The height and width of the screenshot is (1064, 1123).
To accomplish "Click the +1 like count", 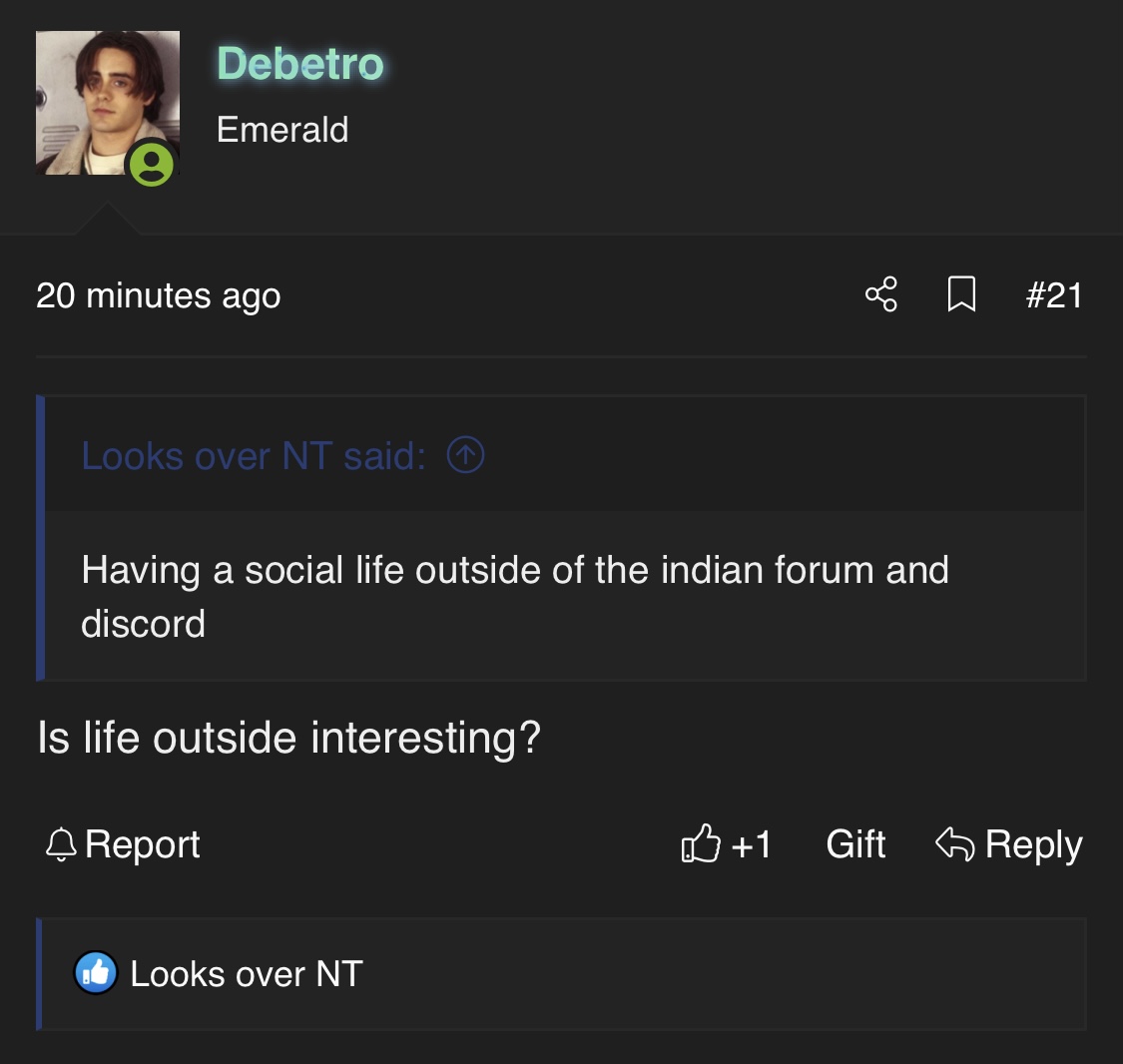I will coord(752,845).
